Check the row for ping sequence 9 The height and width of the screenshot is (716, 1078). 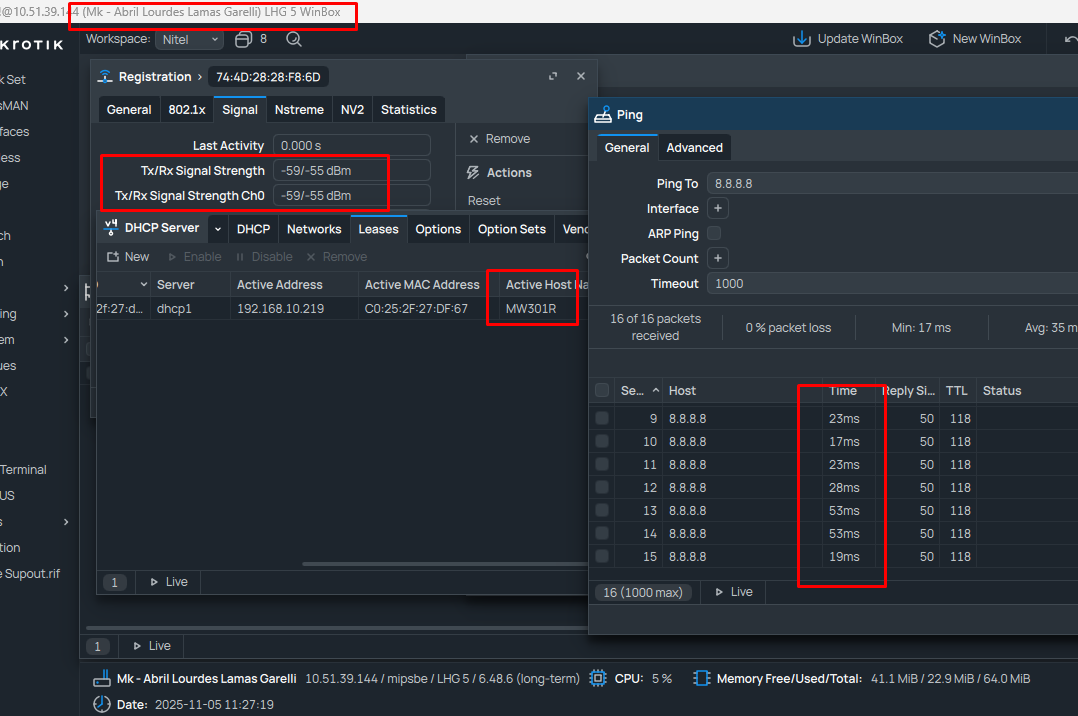point(602,418)
